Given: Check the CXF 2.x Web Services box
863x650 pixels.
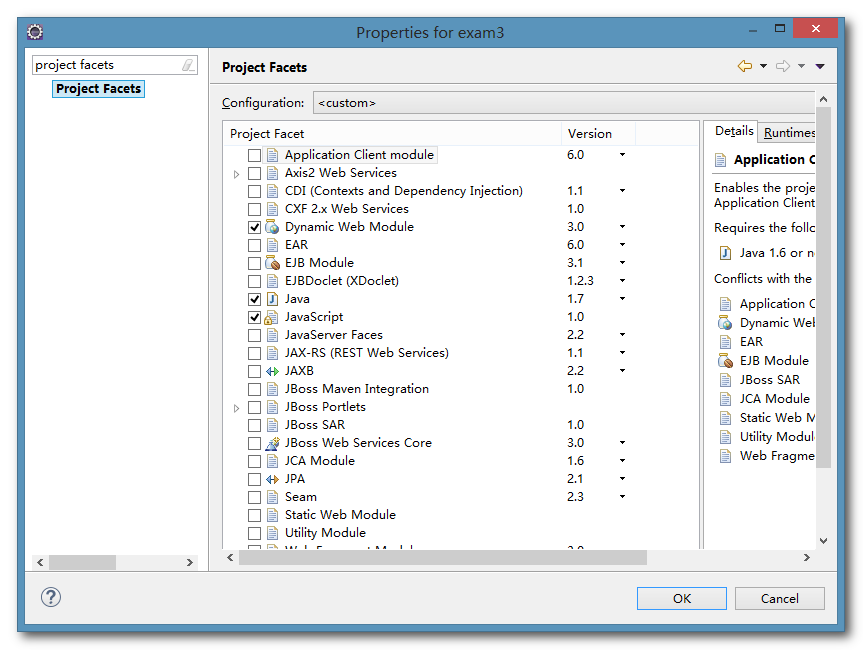Looking at the screenshot, I should click(x=254, y=209).
